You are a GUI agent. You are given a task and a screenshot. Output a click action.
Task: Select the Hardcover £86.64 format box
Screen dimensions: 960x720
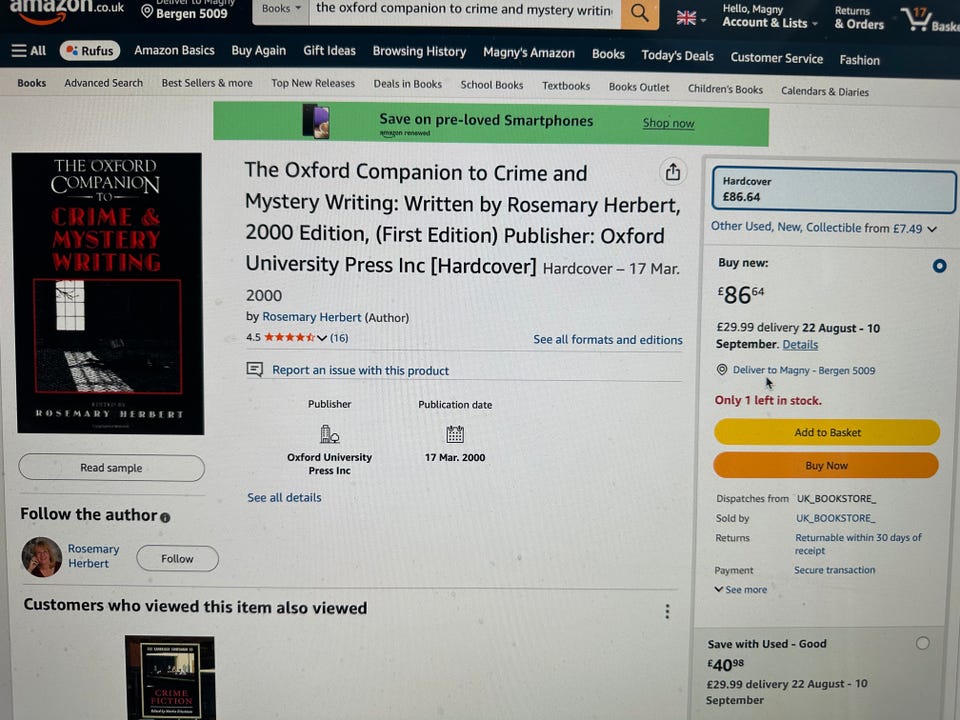pos(833,190)
